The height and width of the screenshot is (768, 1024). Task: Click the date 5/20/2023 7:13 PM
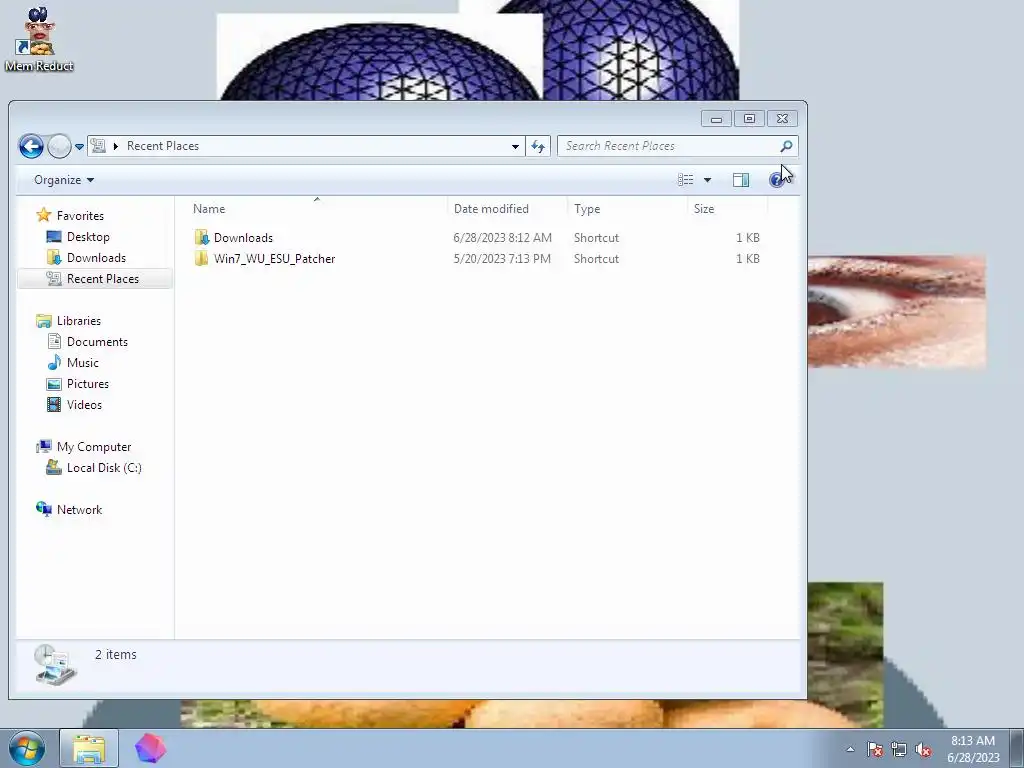(x=502, y=259)
